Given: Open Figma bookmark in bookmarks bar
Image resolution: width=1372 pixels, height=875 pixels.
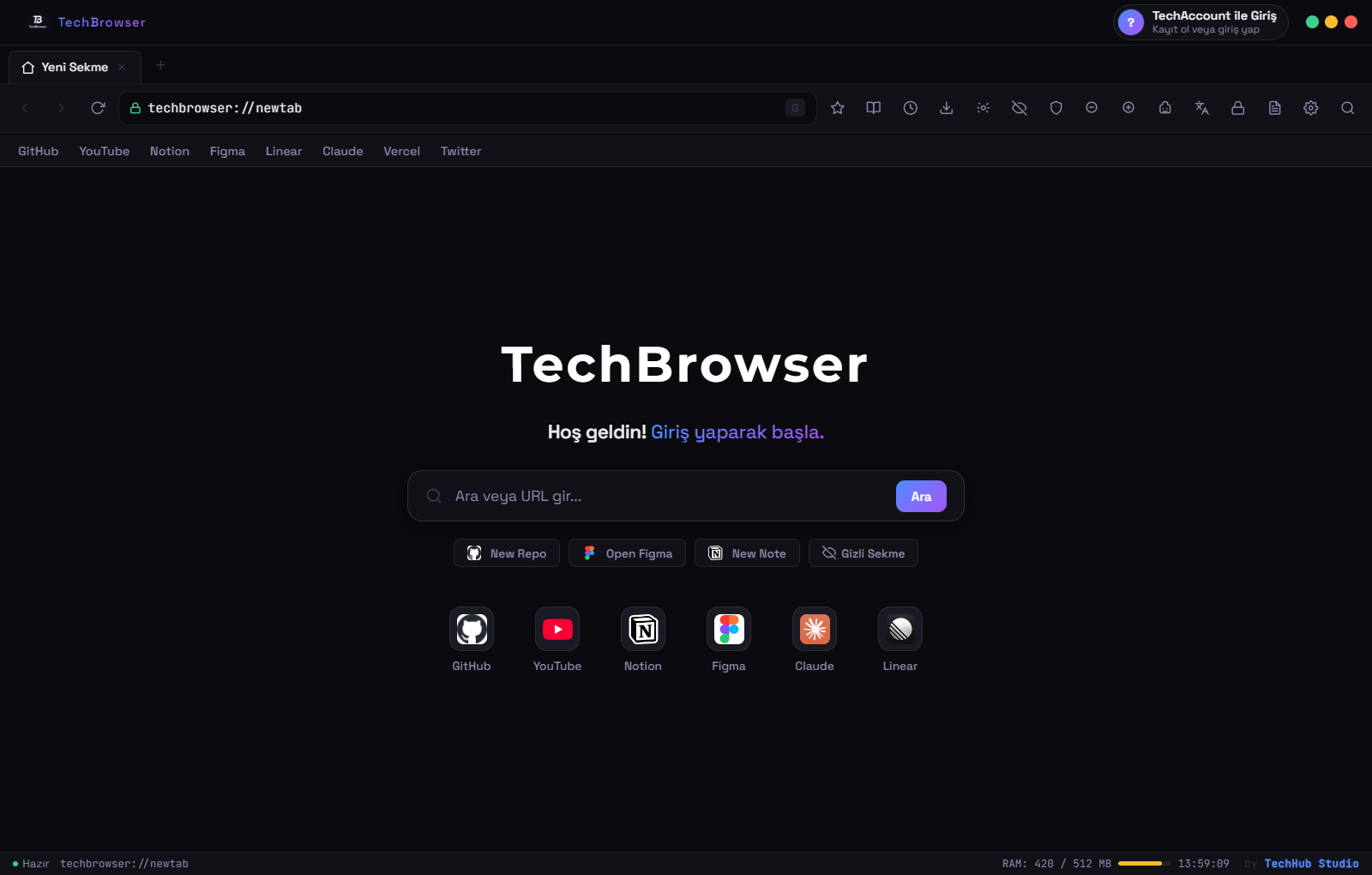Looking at the screenshot, I should 227,151.
